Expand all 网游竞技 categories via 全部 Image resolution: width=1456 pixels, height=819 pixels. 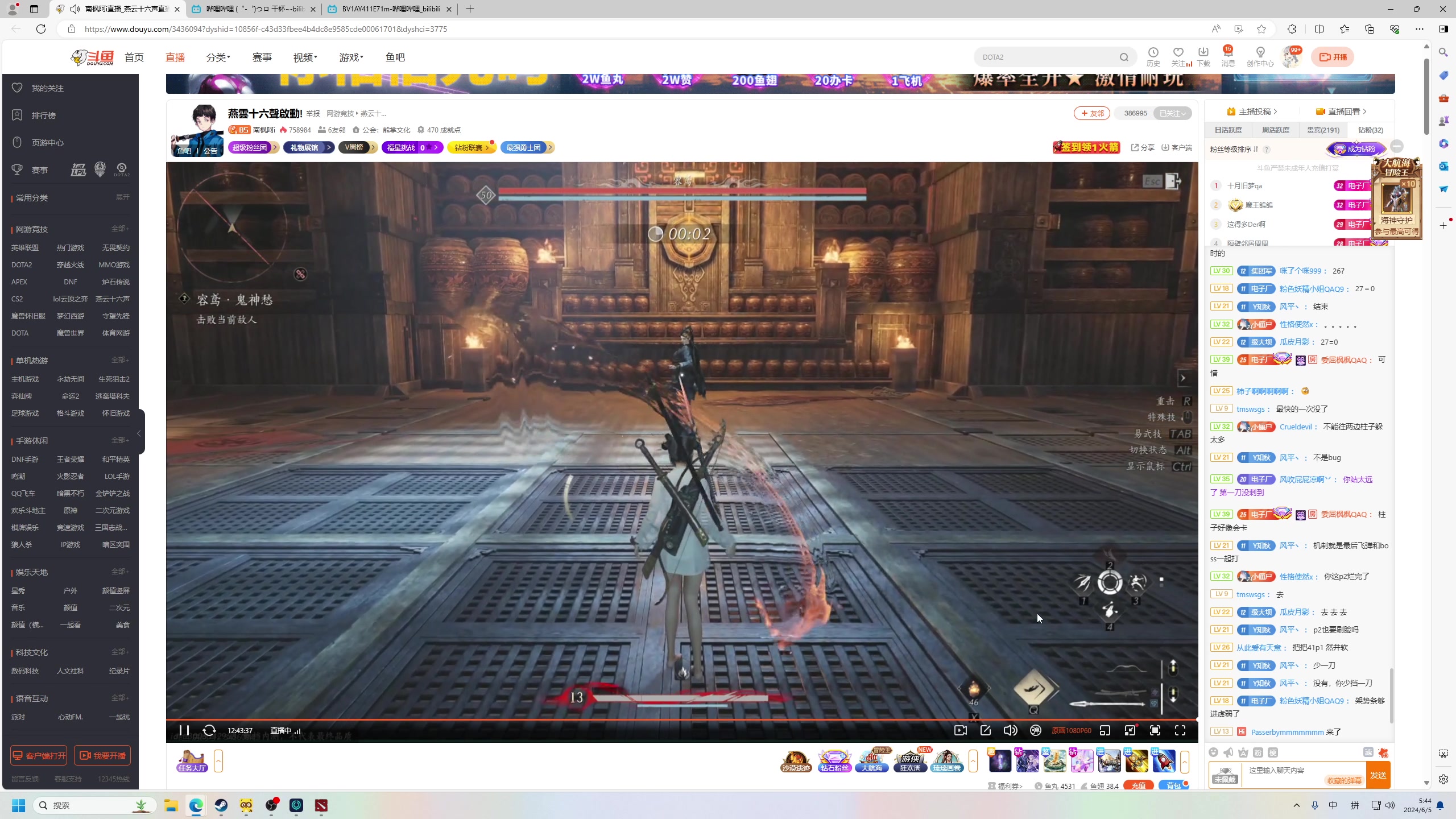click(x=120, y=229)
